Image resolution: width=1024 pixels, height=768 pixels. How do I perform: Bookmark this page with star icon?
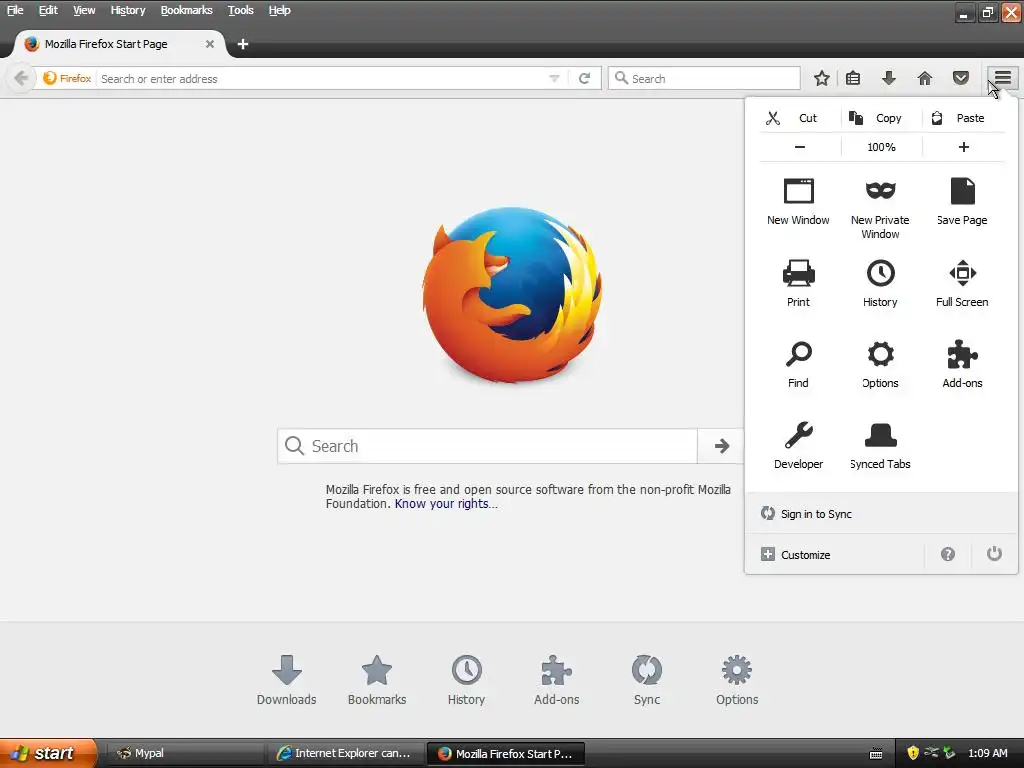pos(822,78)
